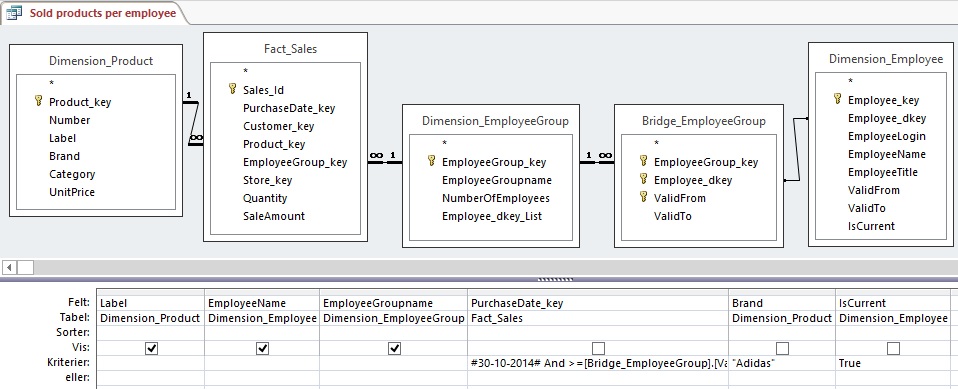
Task: Select the Brand field in Dimension_Product table
Action: point(64,156)
